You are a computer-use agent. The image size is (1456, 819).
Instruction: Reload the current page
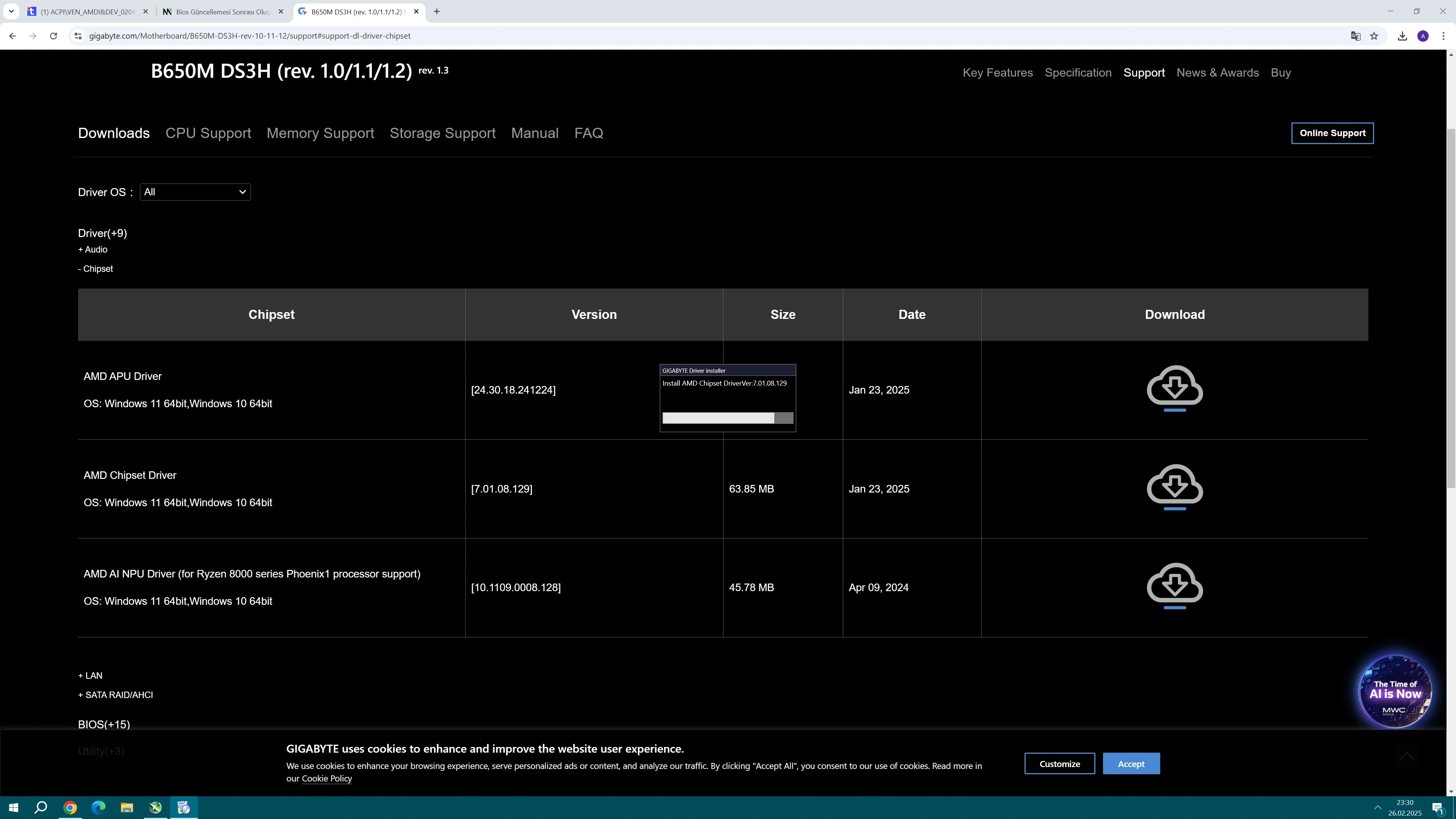tap(53, 36)
